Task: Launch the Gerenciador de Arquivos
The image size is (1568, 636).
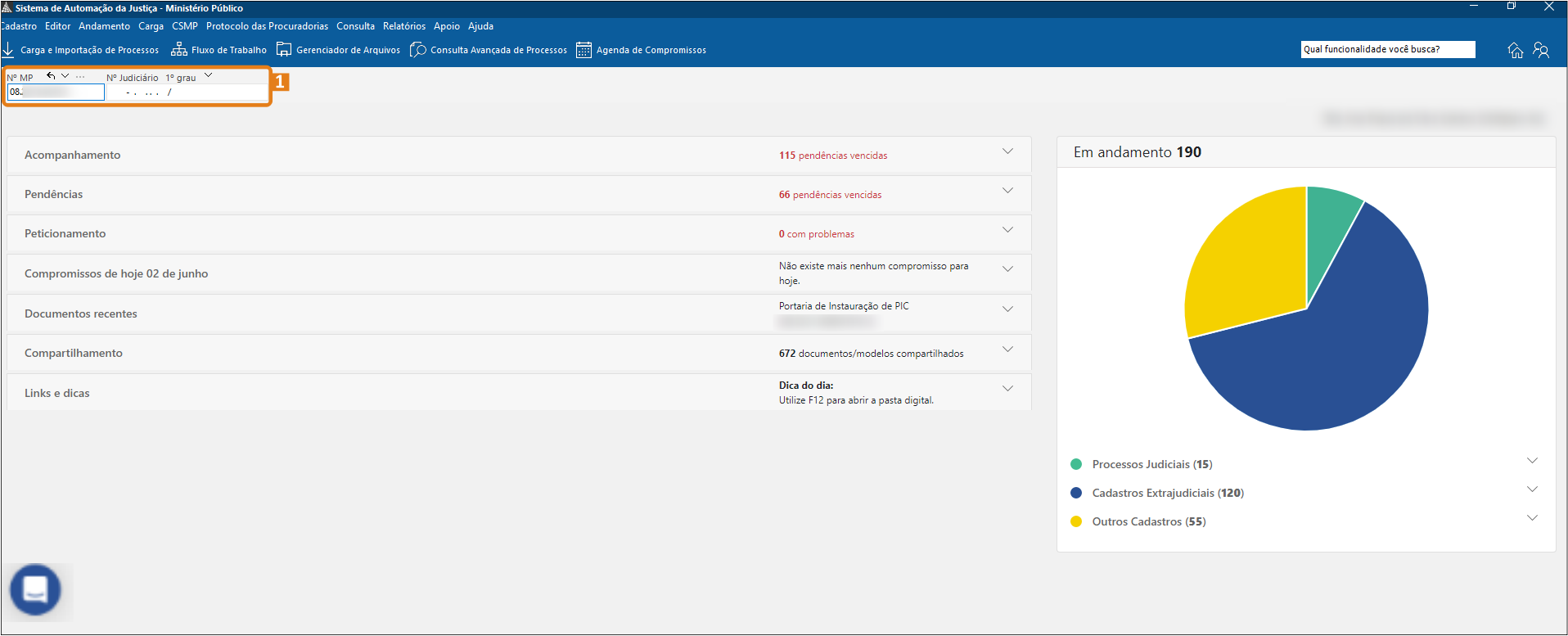Action: 339,50
